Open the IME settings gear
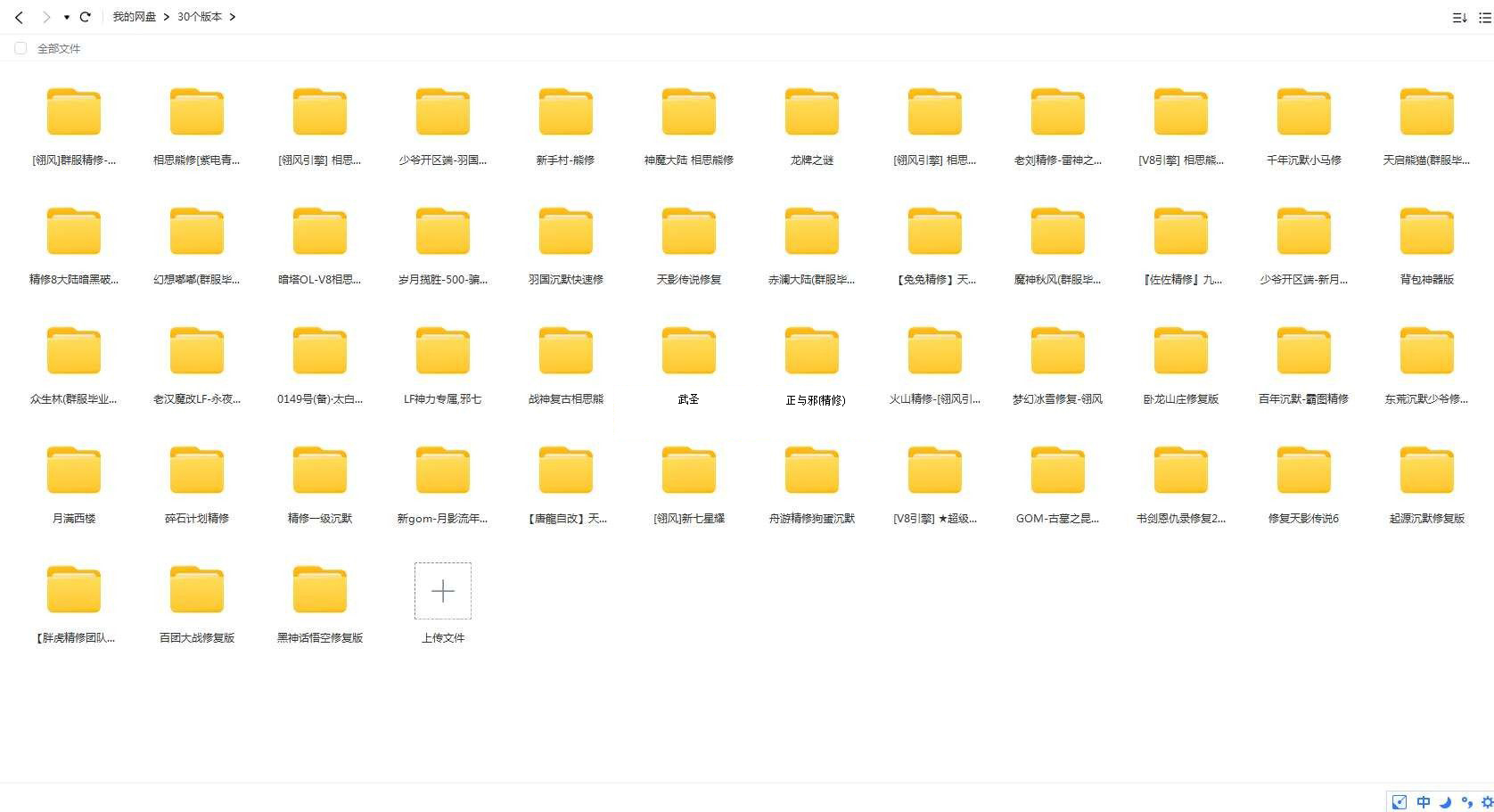The image size is (1494, 812). pyautogui.click(x=1486, y=802)
